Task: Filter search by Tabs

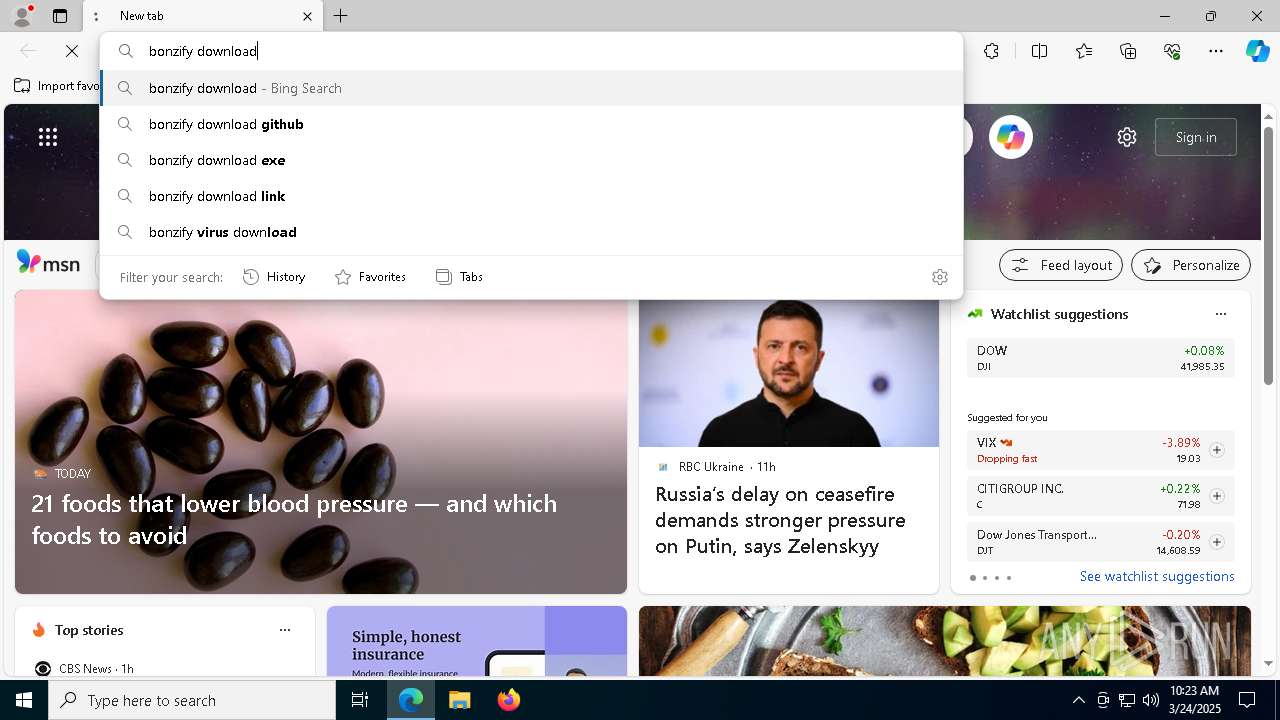Action: pos(459,277)
